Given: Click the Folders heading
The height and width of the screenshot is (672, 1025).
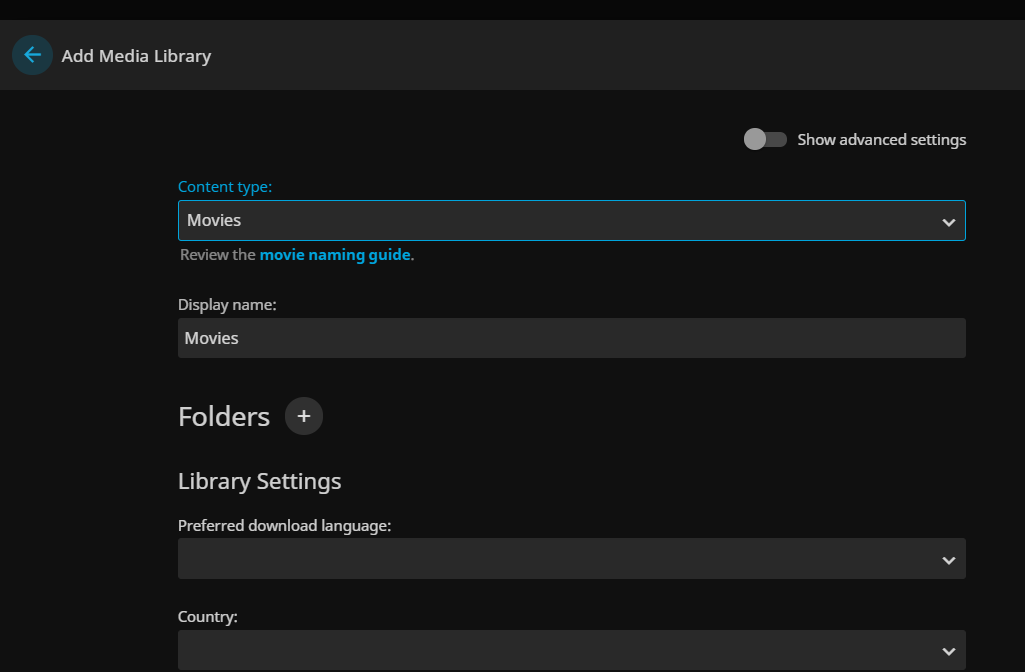Looking at the screenshot, I should [224, 416].
